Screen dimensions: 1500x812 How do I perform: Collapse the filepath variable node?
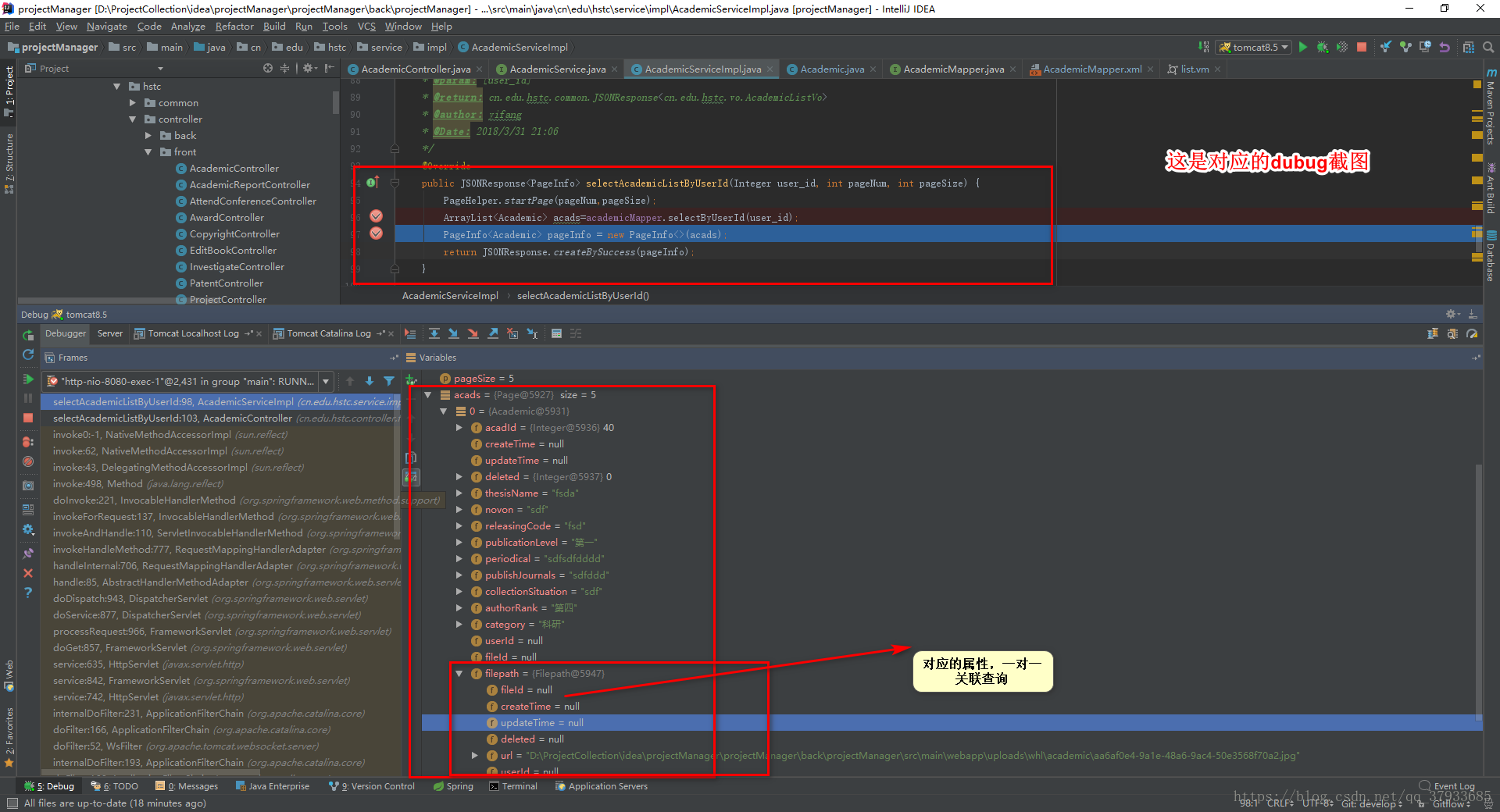coord(459,674)
